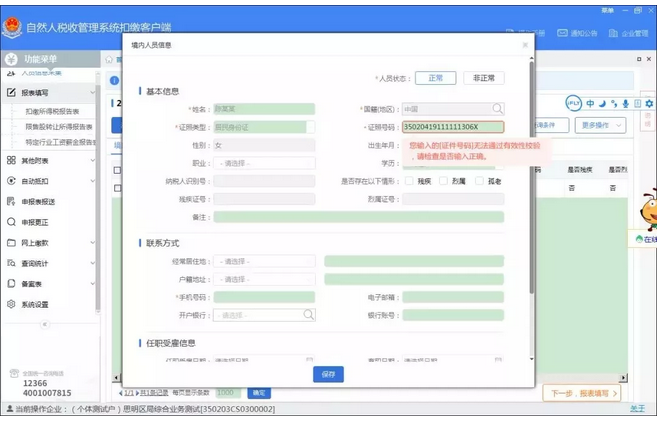The width and height of the screenshot is (662, 421).
Task: Click the 功能菜单 yen coin icon
Action: 11,59
